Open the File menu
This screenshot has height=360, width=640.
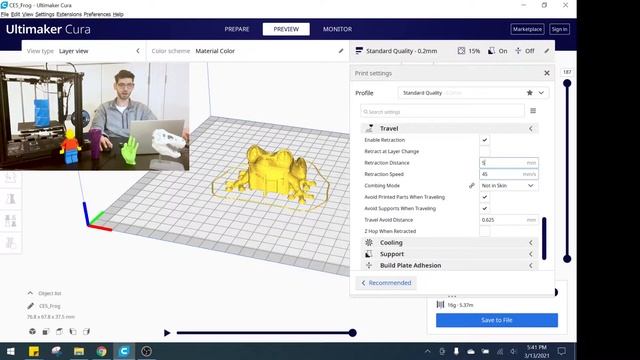[x=5, y=14]
